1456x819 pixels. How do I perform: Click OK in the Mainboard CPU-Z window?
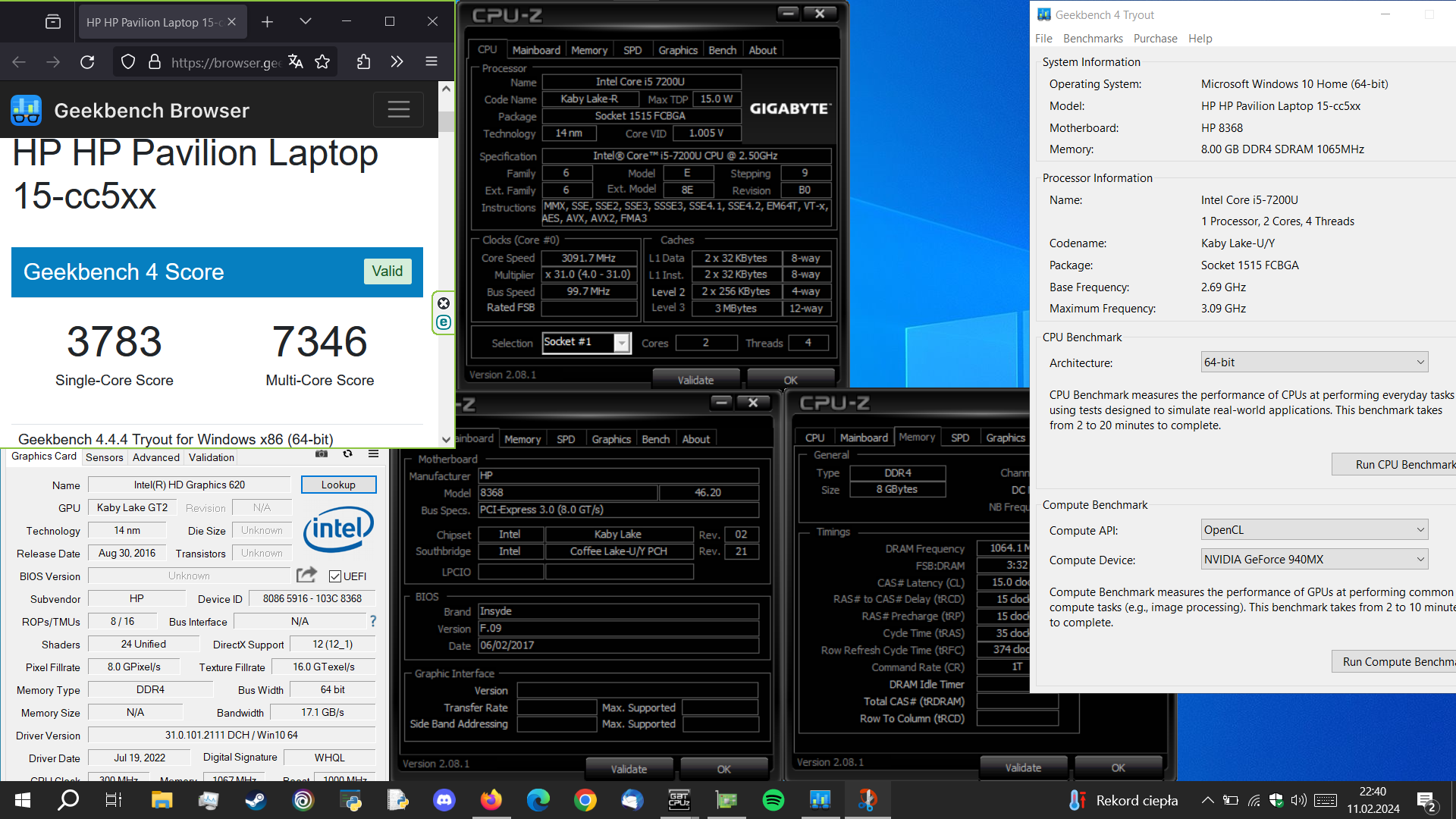[723, 769]
